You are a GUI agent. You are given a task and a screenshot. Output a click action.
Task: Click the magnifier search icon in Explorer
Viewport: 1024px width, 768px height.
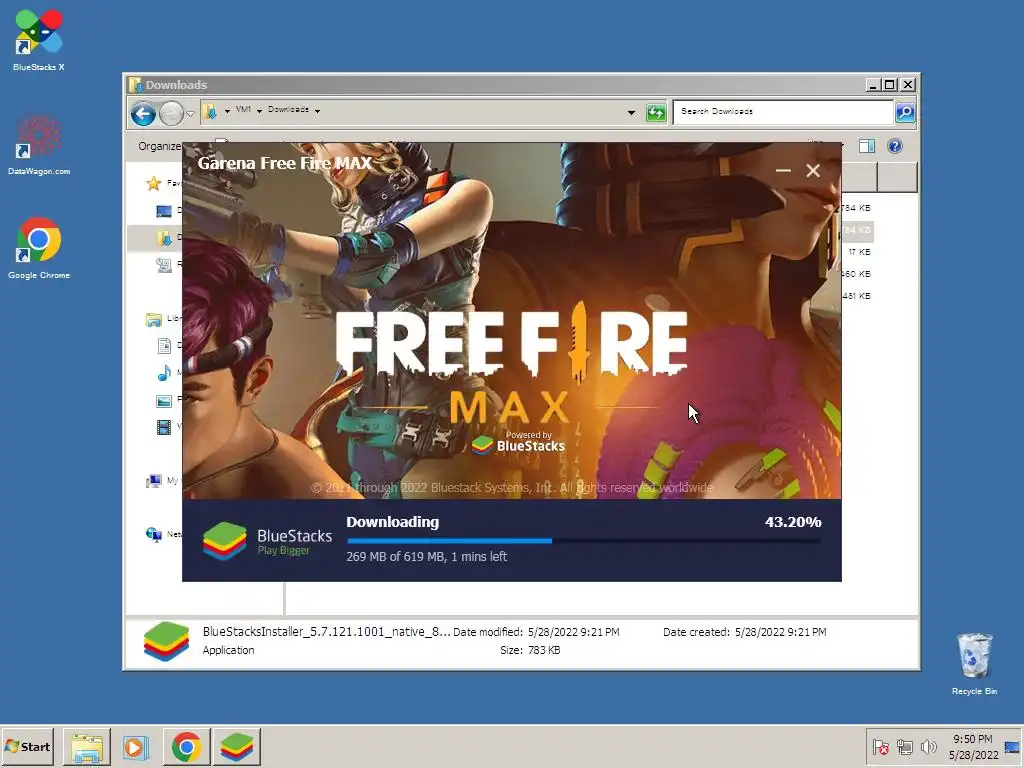(x=904, y=112)
